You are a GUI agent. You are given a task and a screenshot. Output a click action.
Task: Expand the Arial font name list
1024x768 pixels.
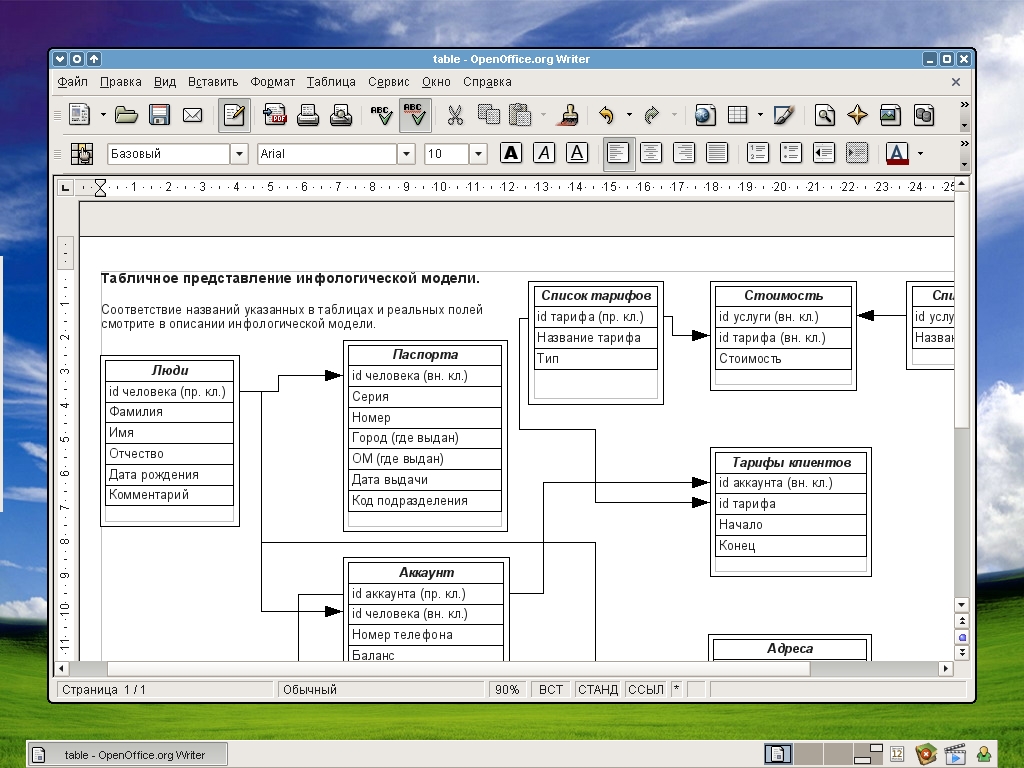click(x=406, y=154)
